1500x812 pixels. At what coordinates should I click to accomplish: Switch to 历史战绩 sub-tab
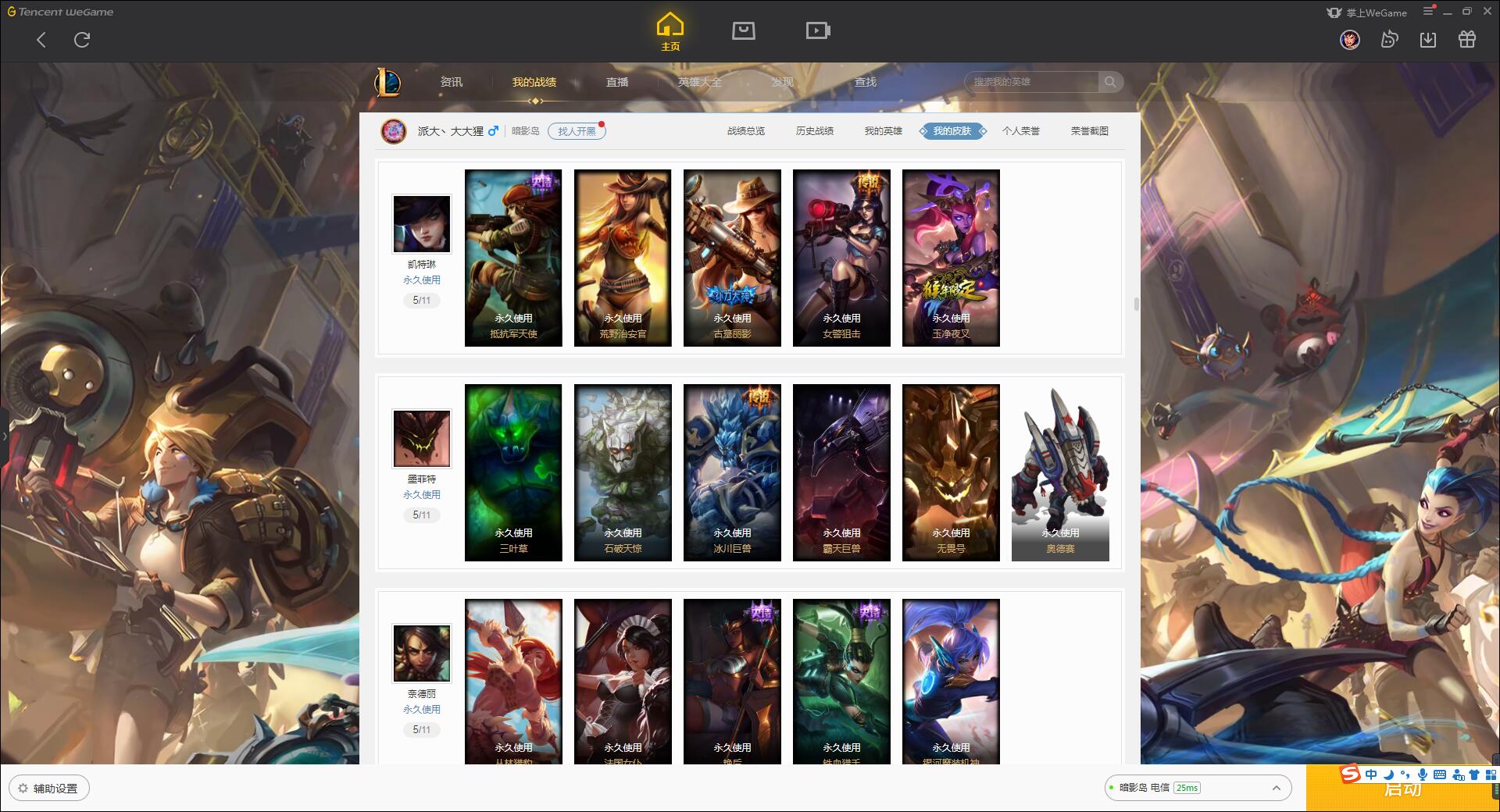click(815, 131)
